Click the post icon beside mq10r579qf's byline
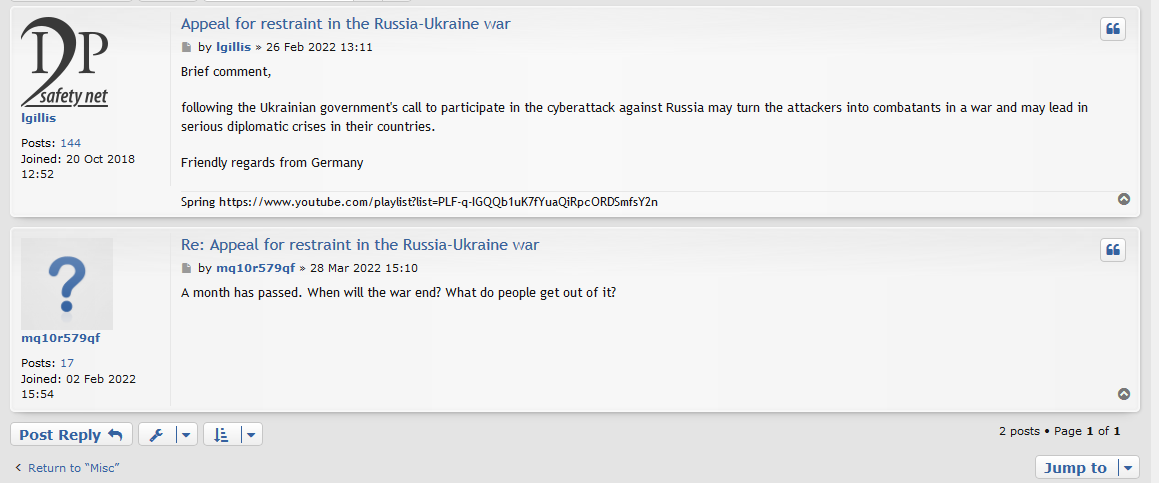Image resolution: width=1159 pixels, height=483 pixels. click(186, 268)
